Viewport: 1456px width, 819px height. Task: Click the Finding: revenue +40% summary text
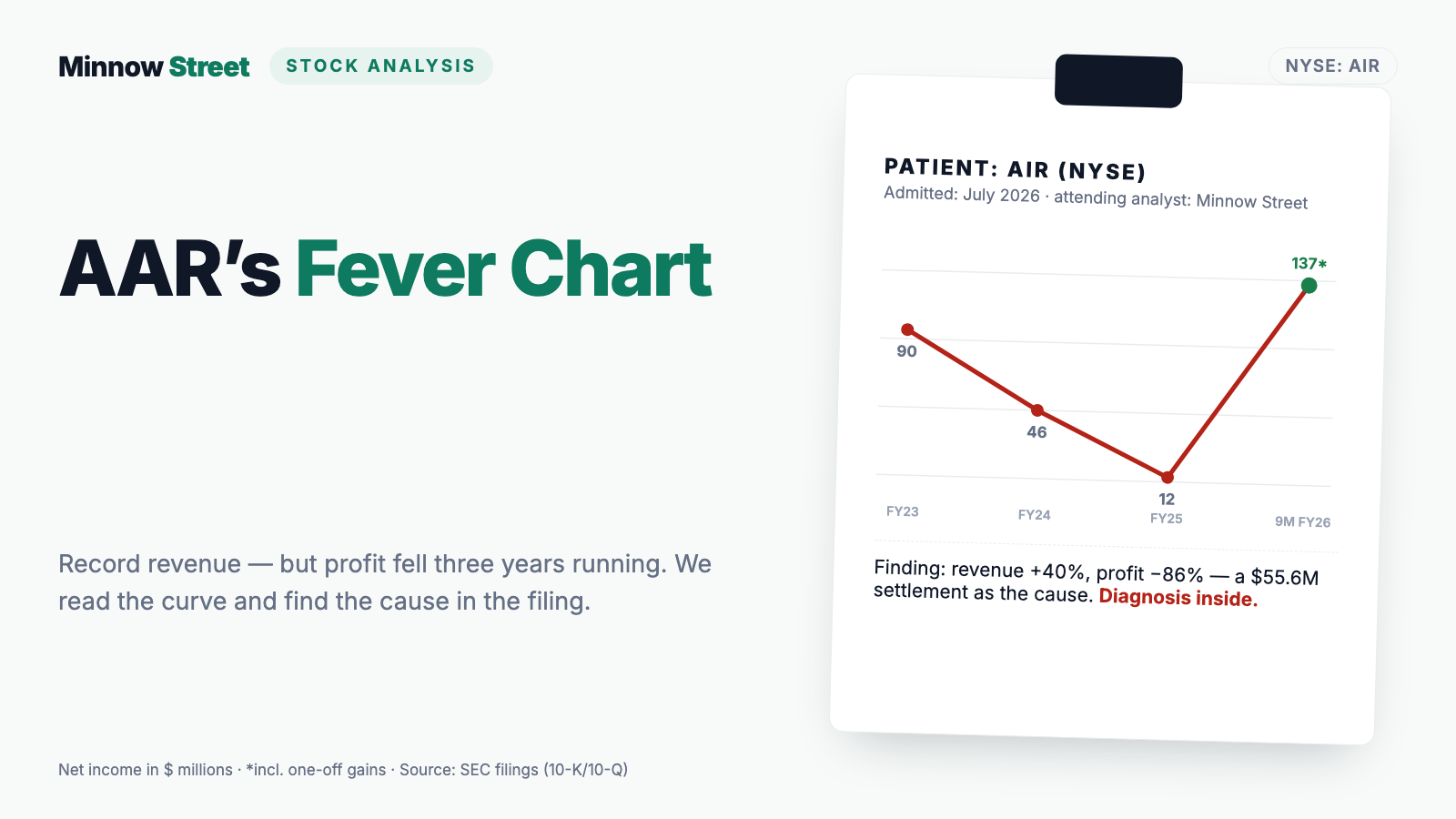coord(1096,582)
